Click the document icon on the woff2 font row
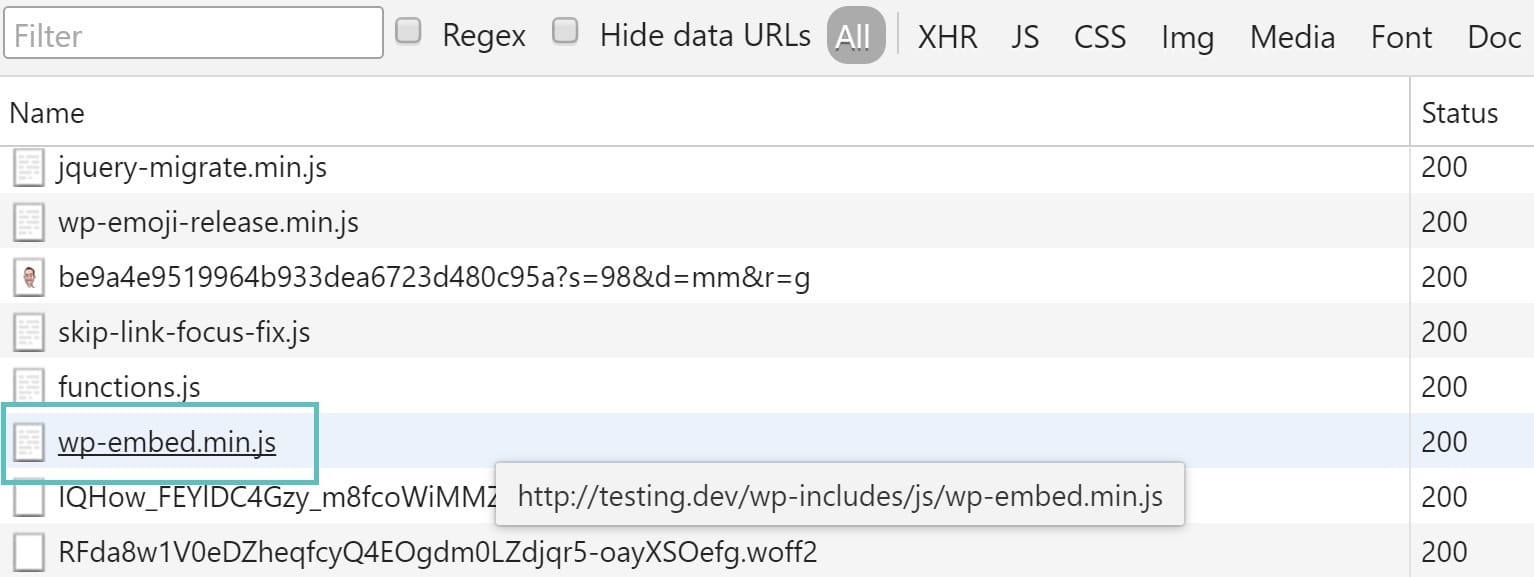This screenshot has height=577, width=1534. point(27,551)
